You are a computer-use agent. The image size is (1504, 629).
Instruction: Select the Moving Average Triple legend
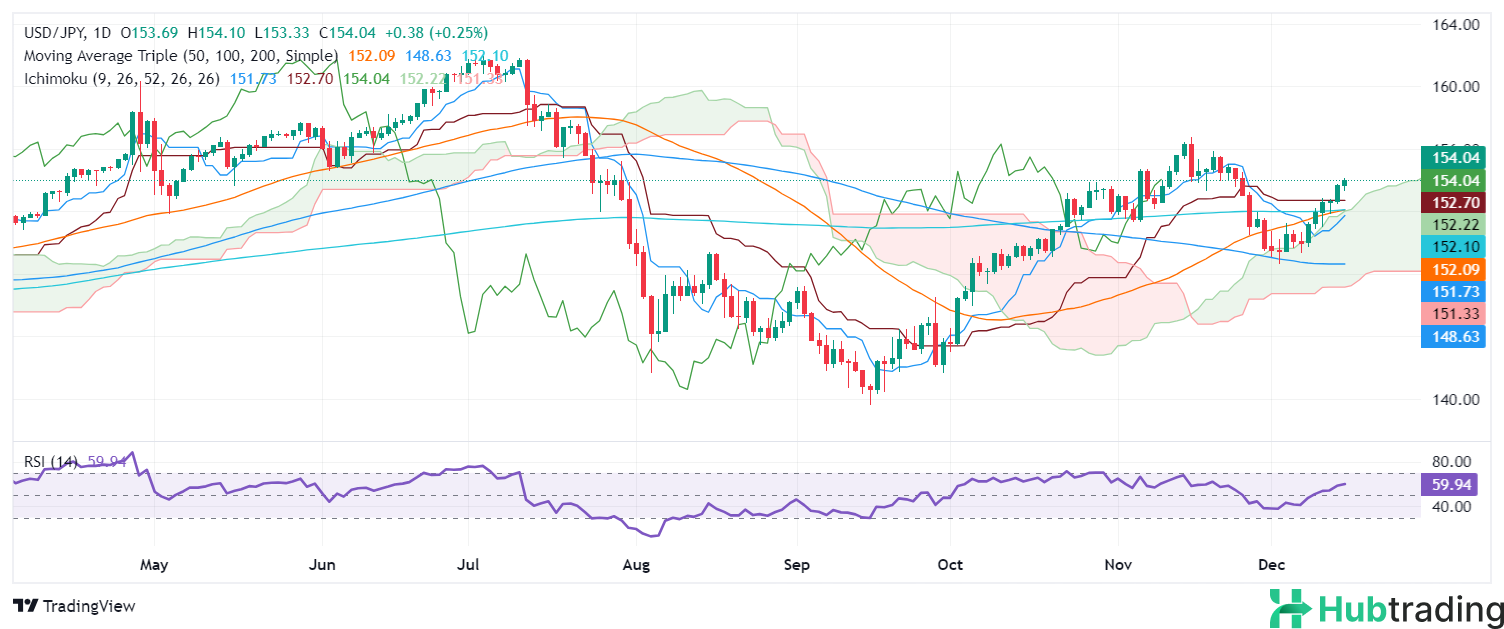(180, 55)
